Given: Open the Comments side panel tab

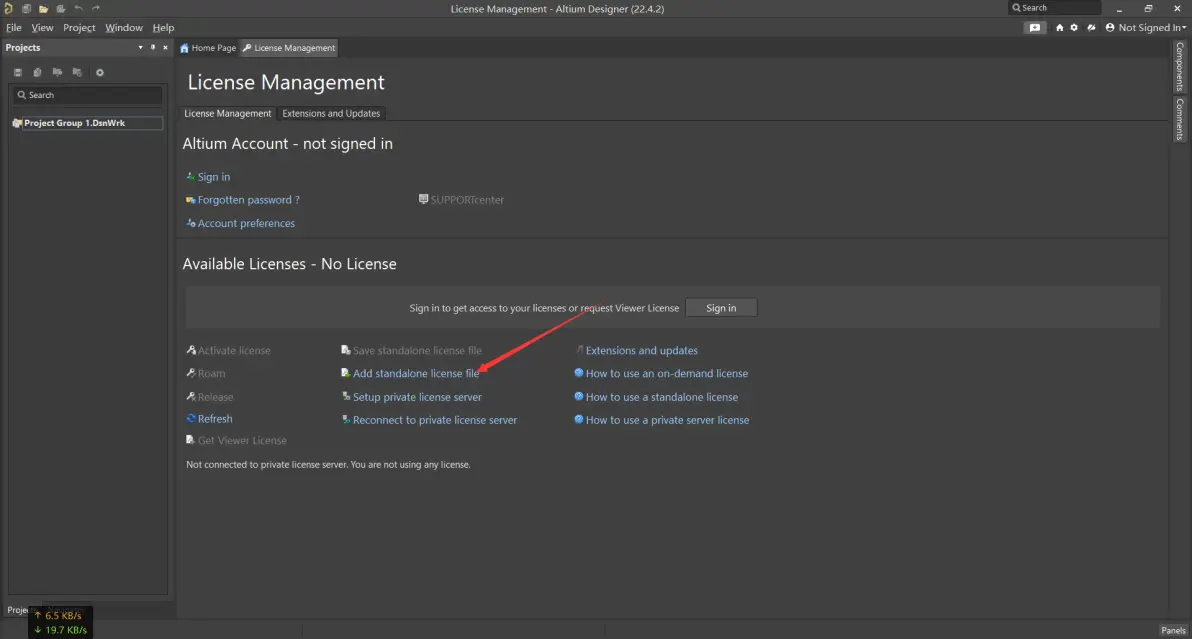Looking at the screenshot, I should tap(1179, 119).
